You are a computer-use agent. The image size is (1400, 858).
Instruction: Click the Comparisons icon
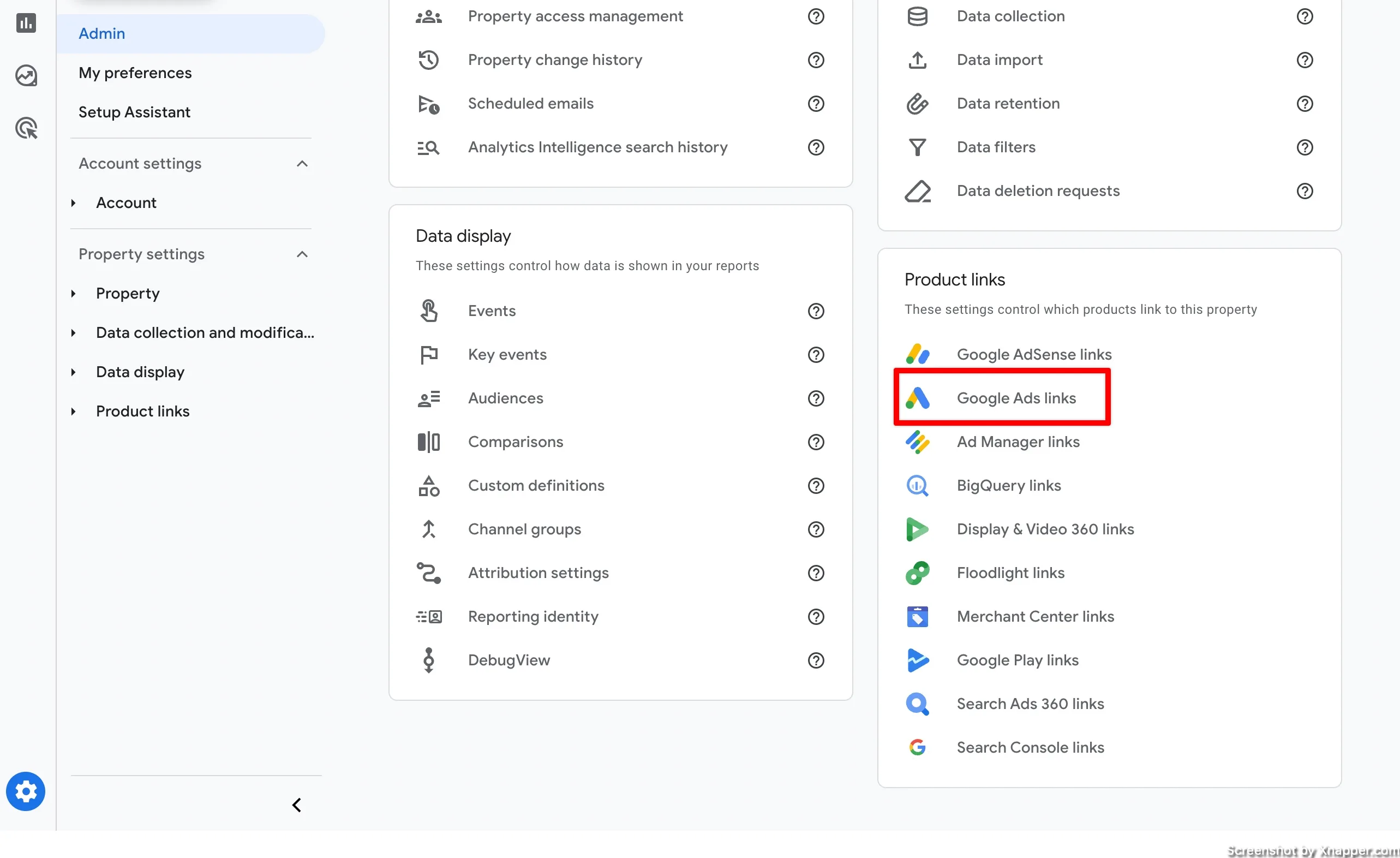click(428, 442)
